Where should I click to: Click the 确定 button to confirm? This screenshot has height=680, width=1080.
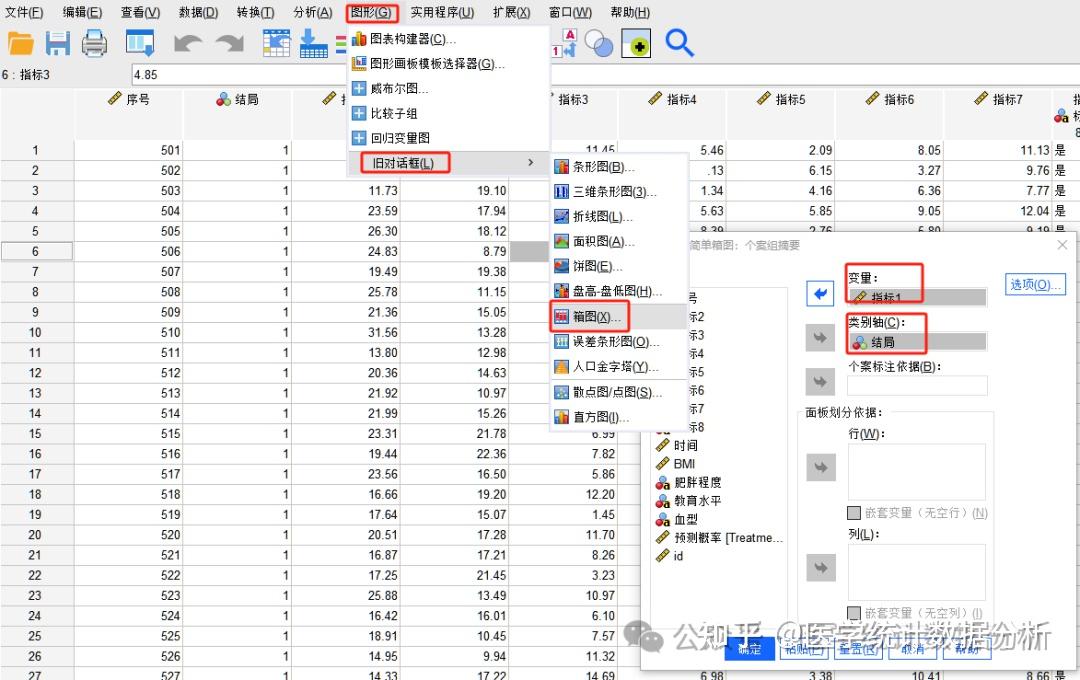[748, 649]
